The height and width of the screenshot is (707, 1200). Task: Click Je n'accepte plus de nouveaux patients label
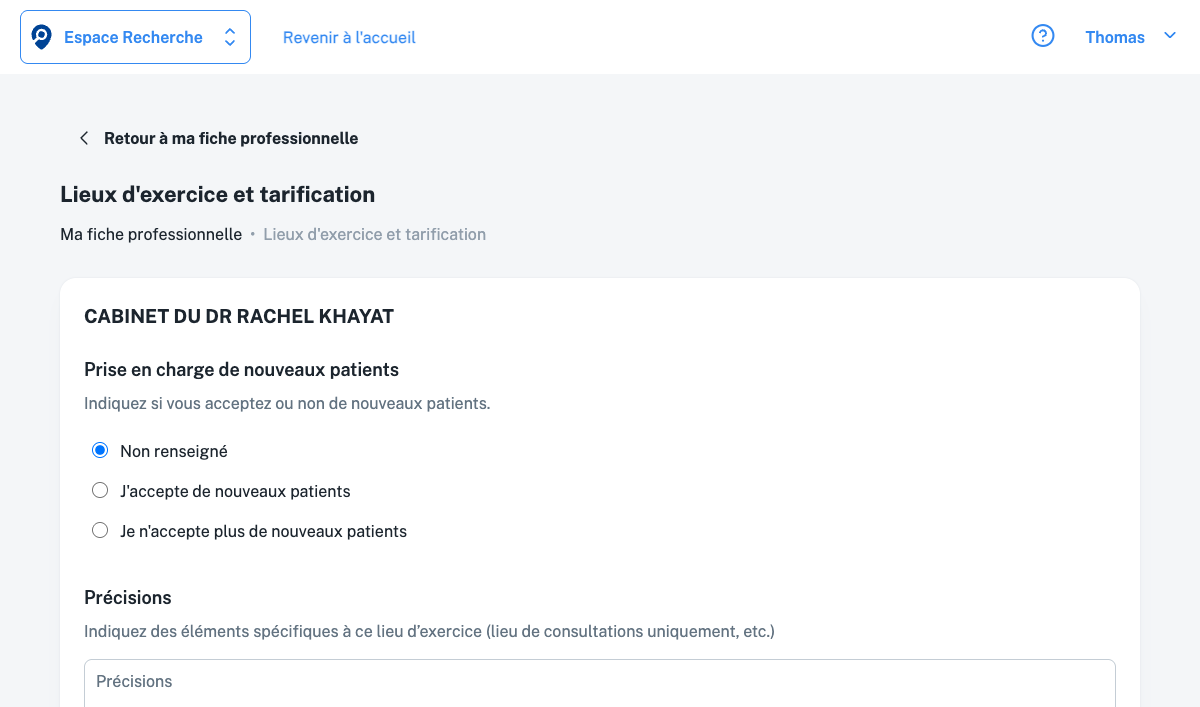(x=263, y=531)
